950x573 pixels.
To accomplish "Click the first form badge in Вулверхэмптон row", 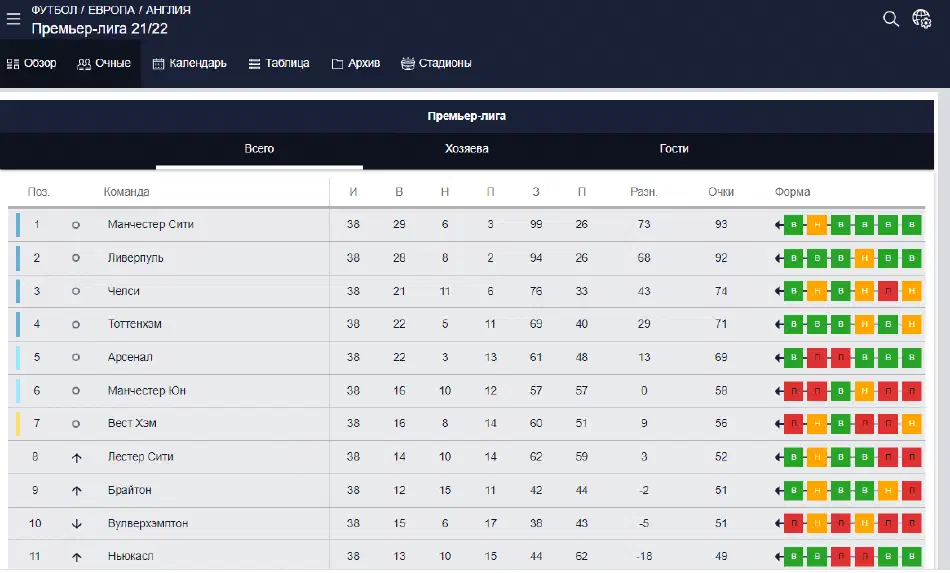I will (793, 523).
